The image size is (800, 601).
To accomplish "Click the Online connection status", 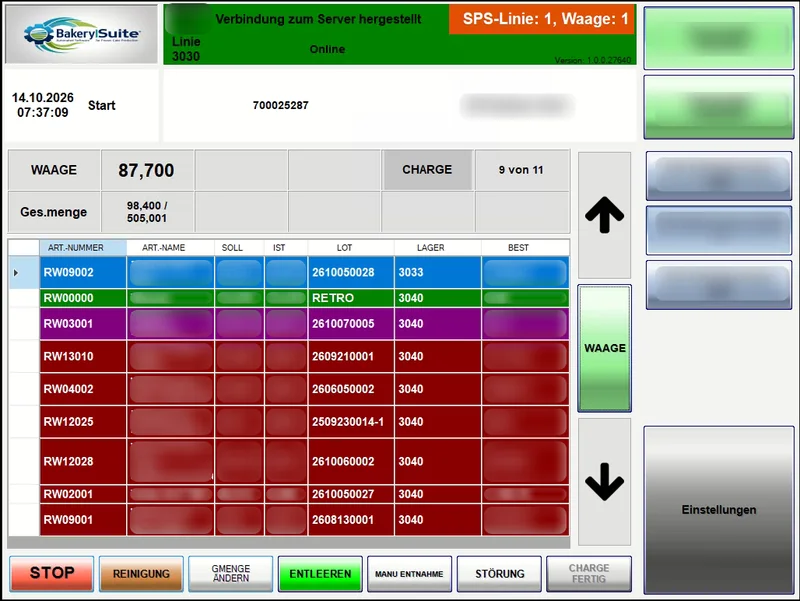I will (x=328, y=49).
